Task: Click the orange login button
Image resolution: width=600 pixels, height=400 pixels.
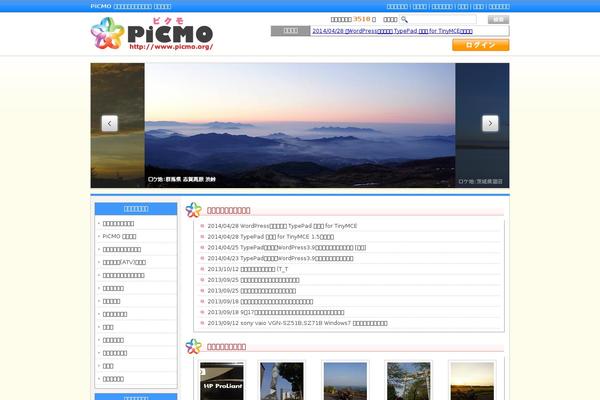Action: [481, 45]
